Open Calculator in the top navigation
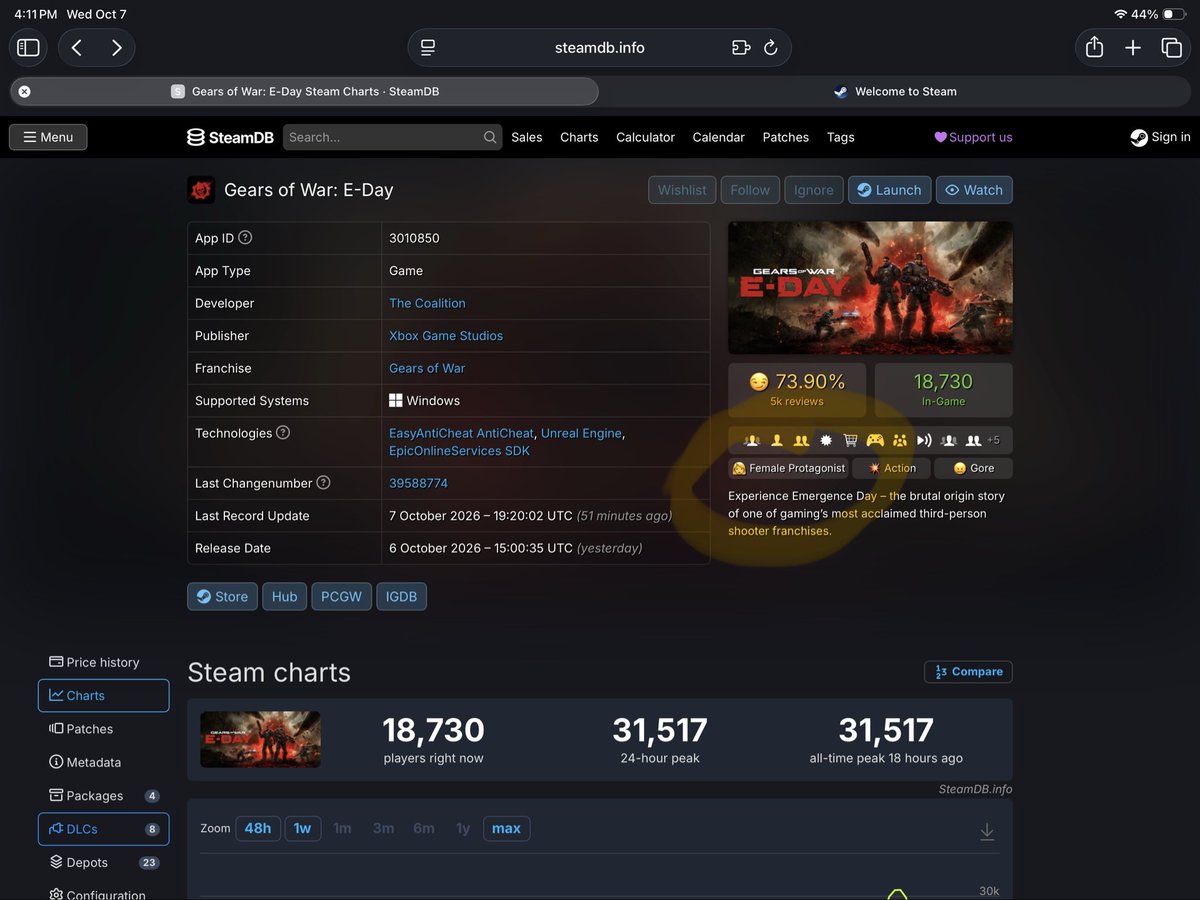Image resolution: width=1200 pixels, height=900 pixels. coord(645,137)
